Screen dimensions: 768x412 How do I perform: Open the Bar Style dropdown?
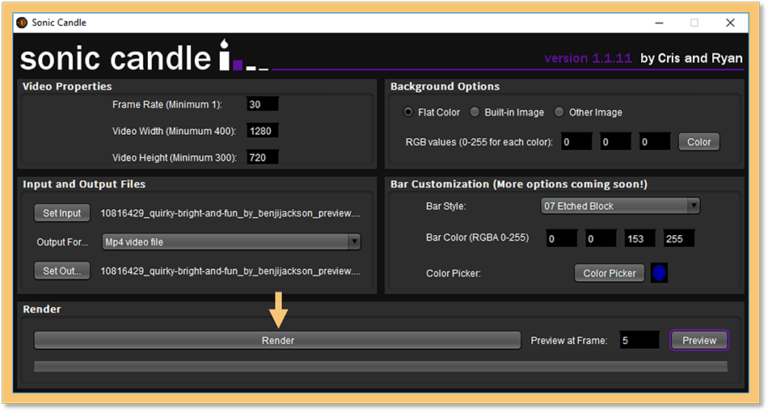click(x=620, y=206)
